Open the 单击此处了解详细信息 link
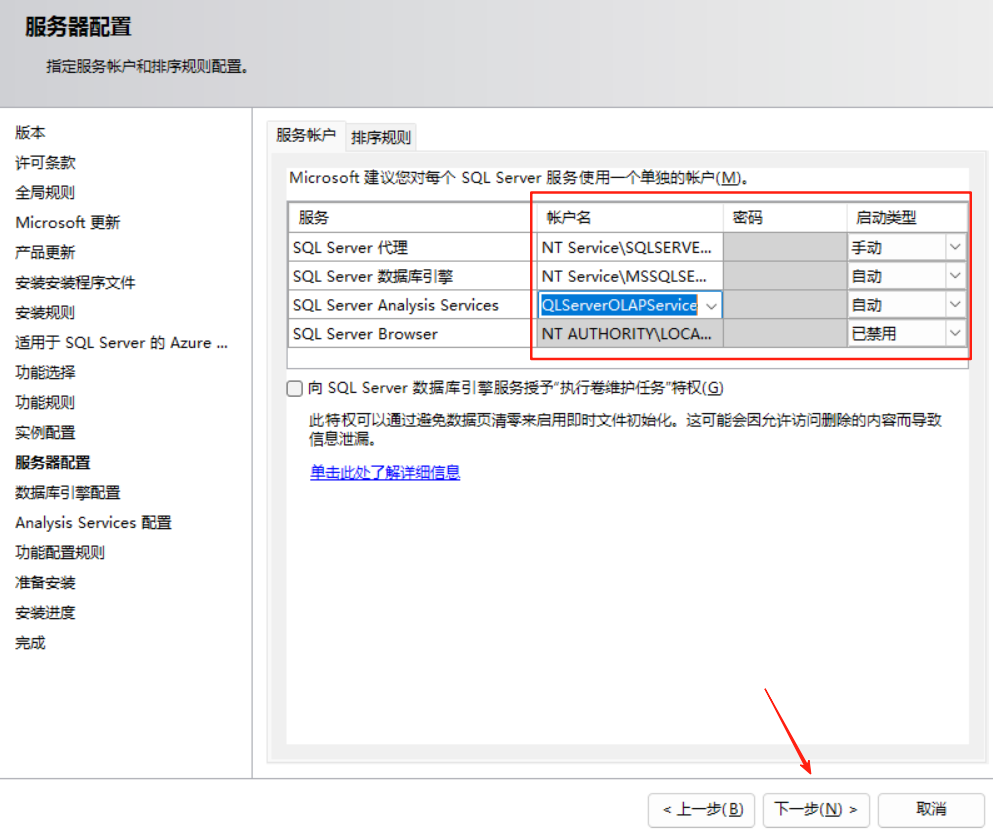The image size is (993, 836). [x=384, y=472]
